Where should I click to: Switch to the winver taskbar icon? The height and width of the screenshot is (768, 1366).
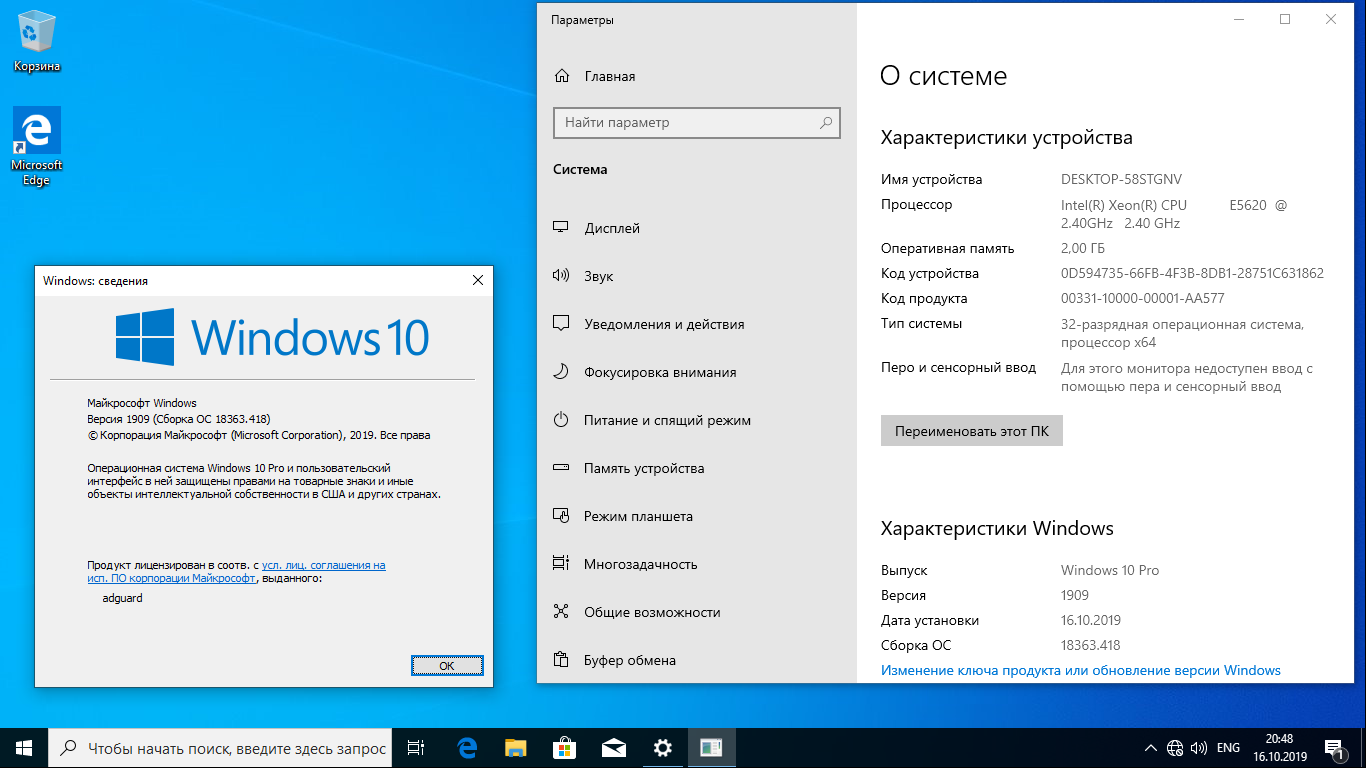pos(711,747)
